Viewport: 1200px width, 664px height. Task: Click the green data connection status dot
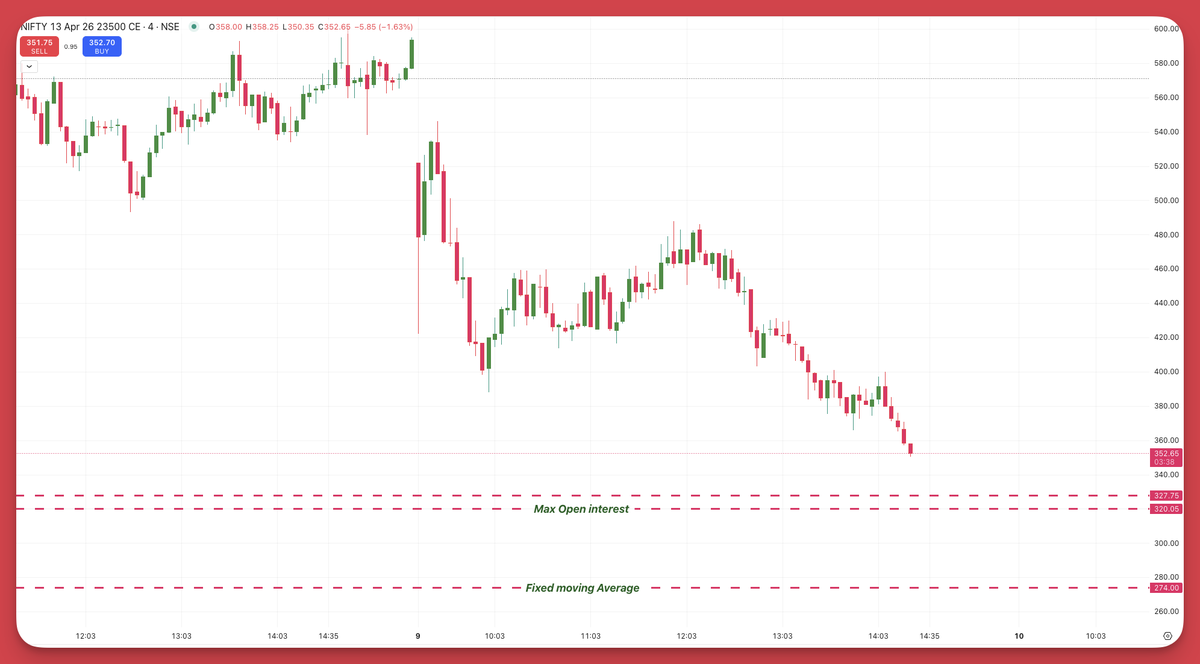193,27
